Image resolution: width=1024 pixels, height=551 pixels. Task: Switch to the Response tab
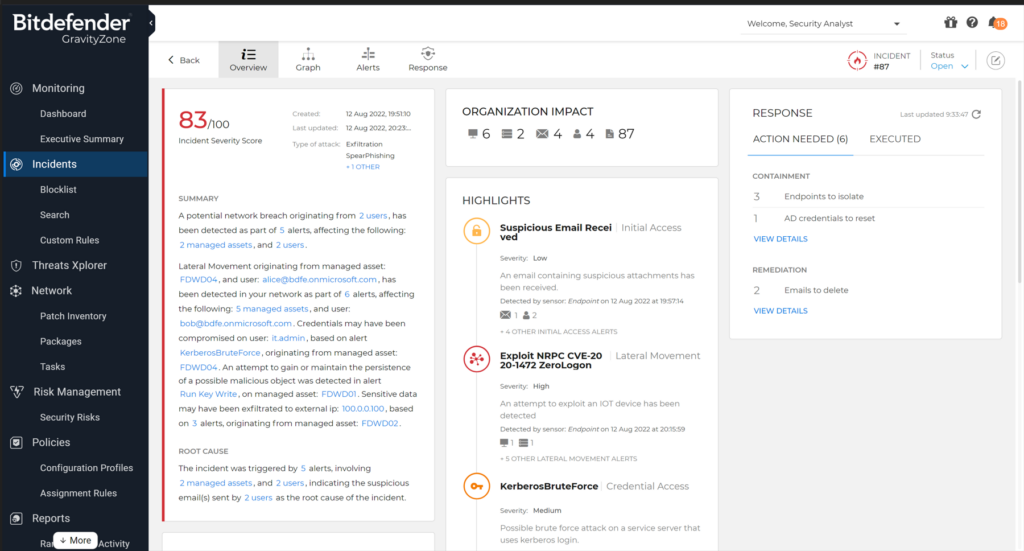(x=428, y=59)
